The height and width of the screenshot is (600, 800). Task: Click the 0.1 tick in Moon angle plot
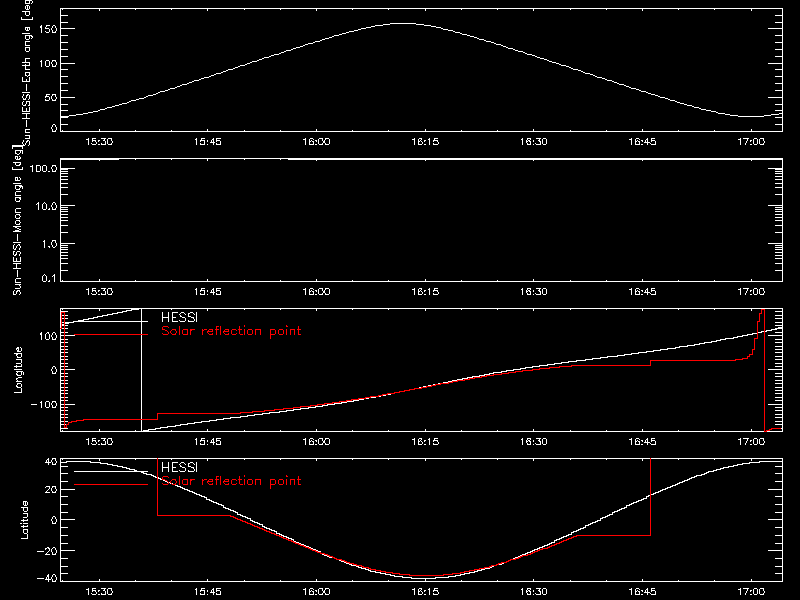coord(49,278)
